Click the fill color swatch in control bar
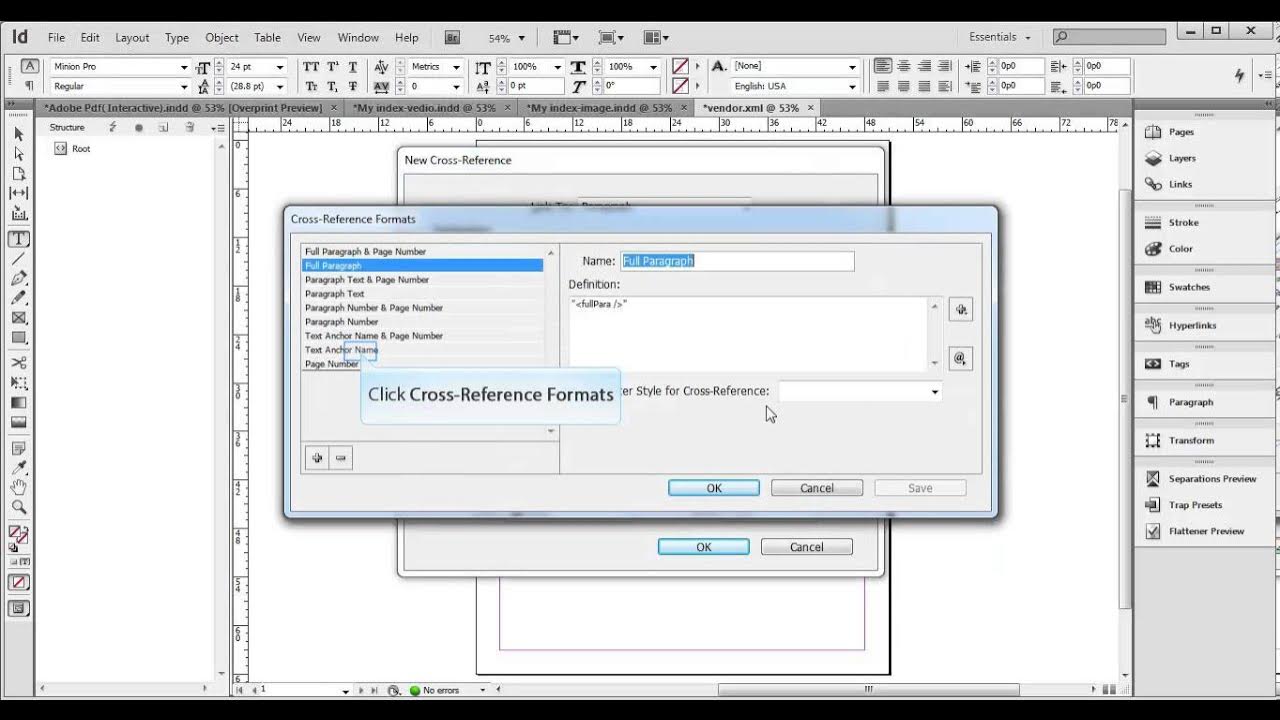The image size is (1280, 720). tap(680, 66)
